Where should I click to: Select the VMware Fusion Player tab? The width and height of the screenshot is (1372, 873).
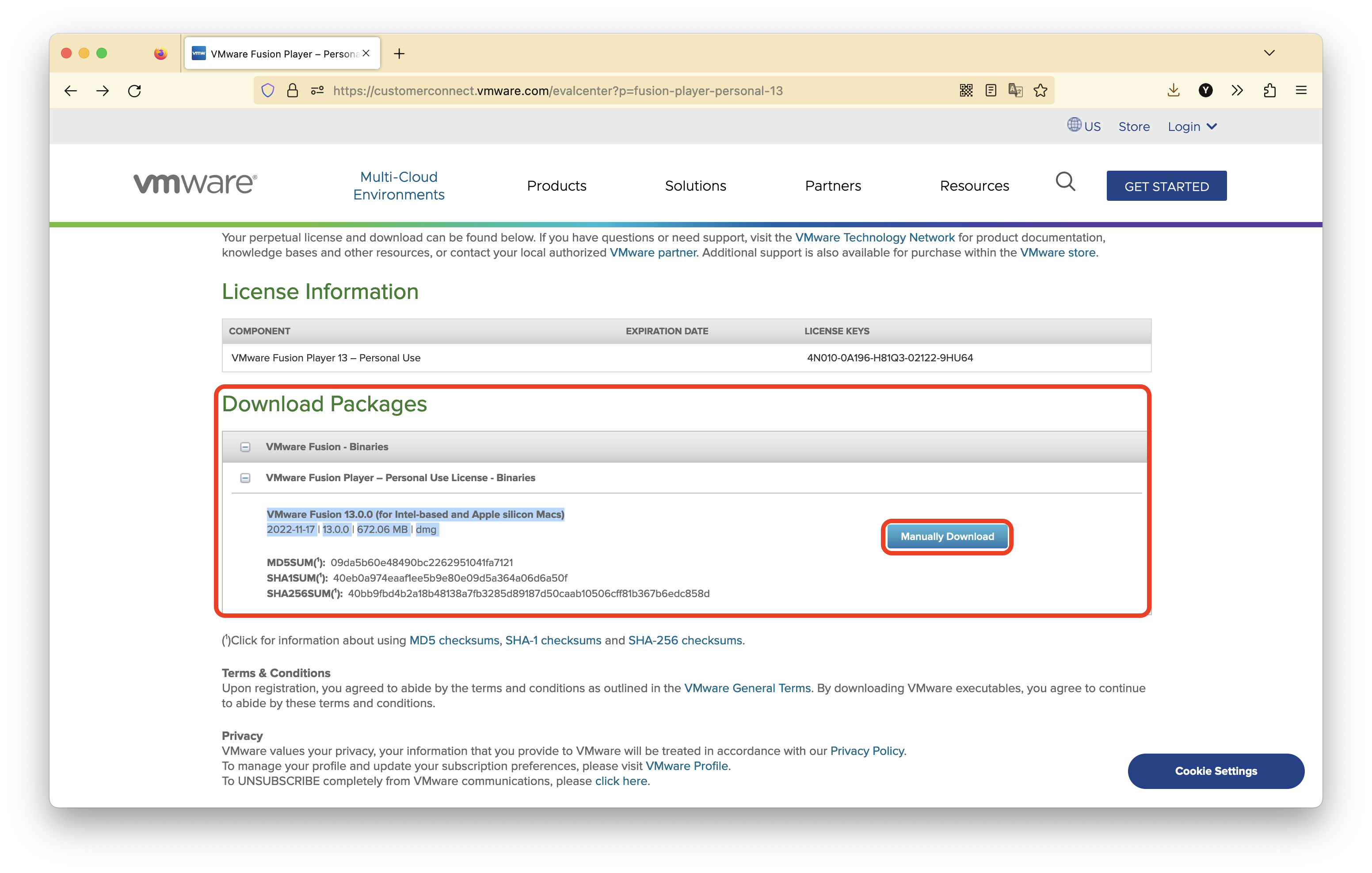pyautogui.click(x=282, y=54)
